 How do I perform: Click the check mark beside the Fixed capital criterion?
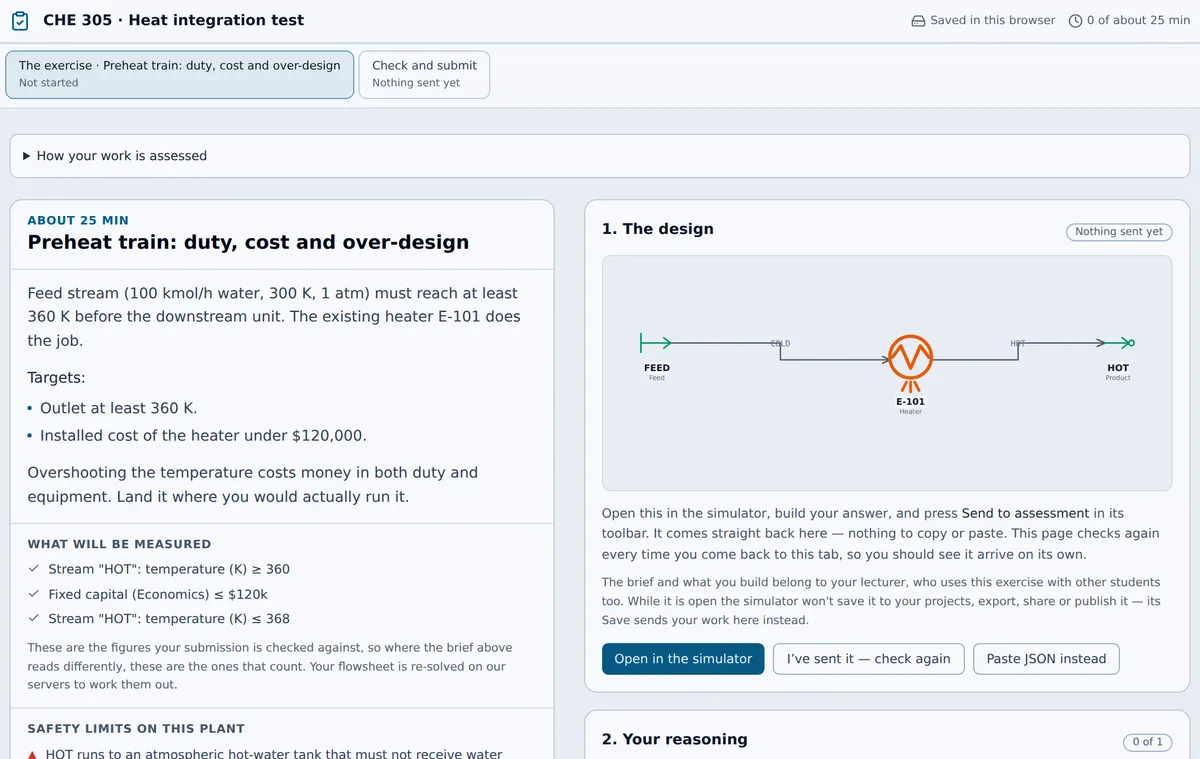[x=34, y=594]
